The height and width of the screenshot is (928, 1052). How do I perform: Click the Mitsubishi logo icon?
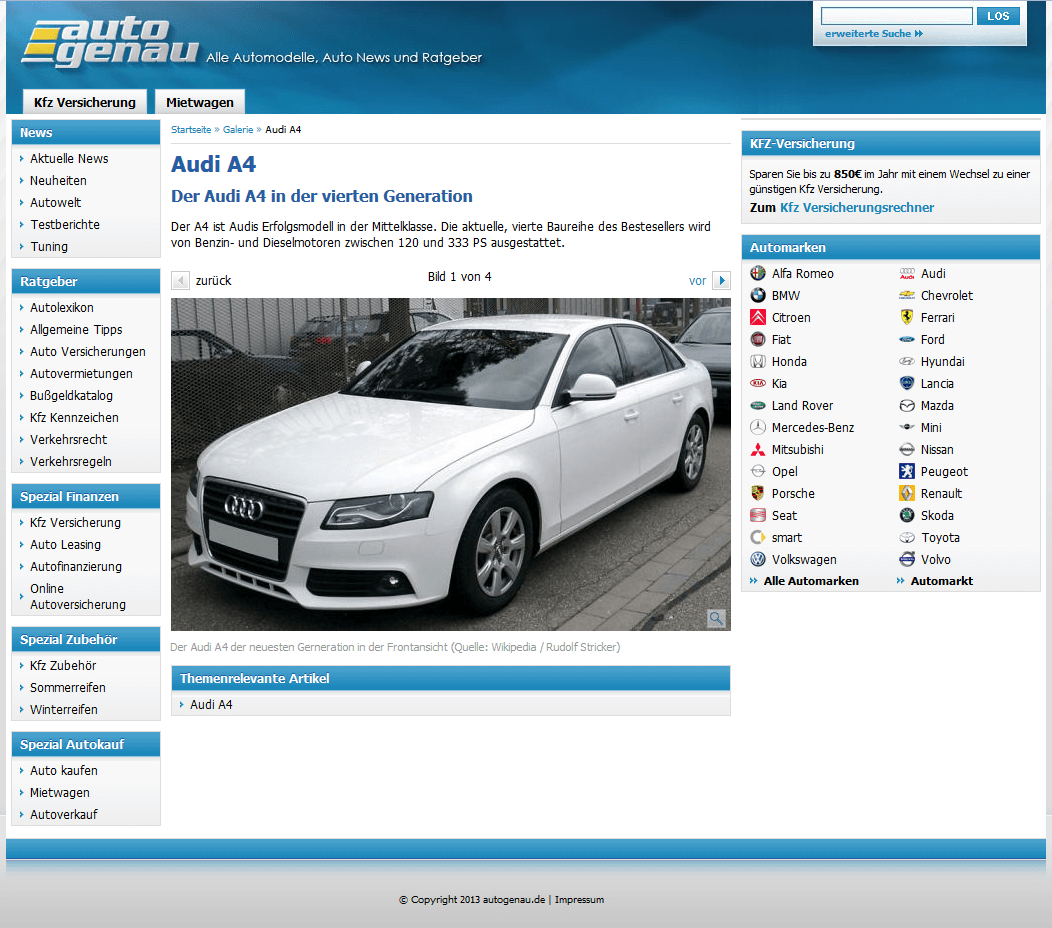point(758,450)
